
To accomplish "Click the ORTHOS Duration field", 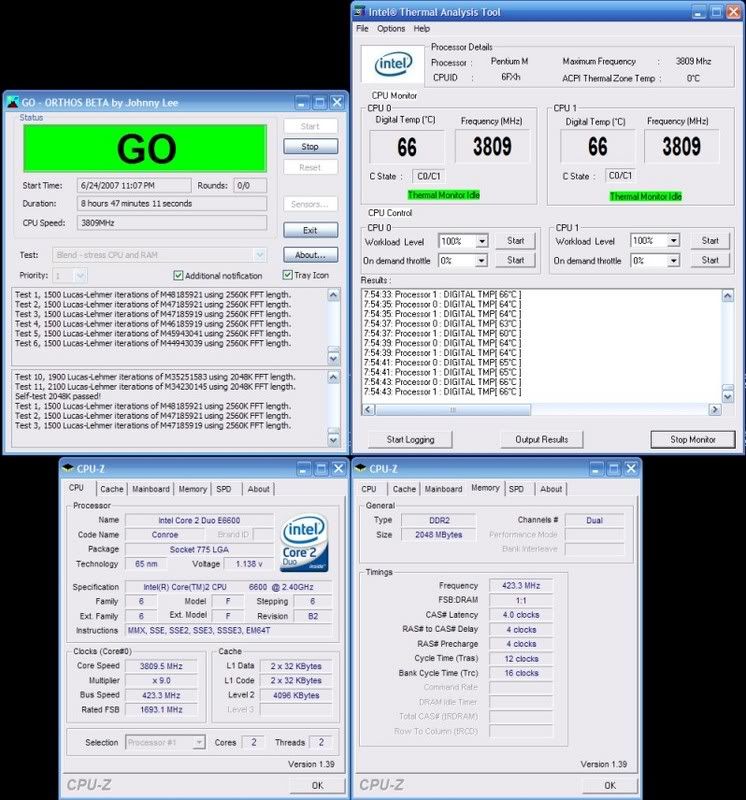I will point(172,204).
